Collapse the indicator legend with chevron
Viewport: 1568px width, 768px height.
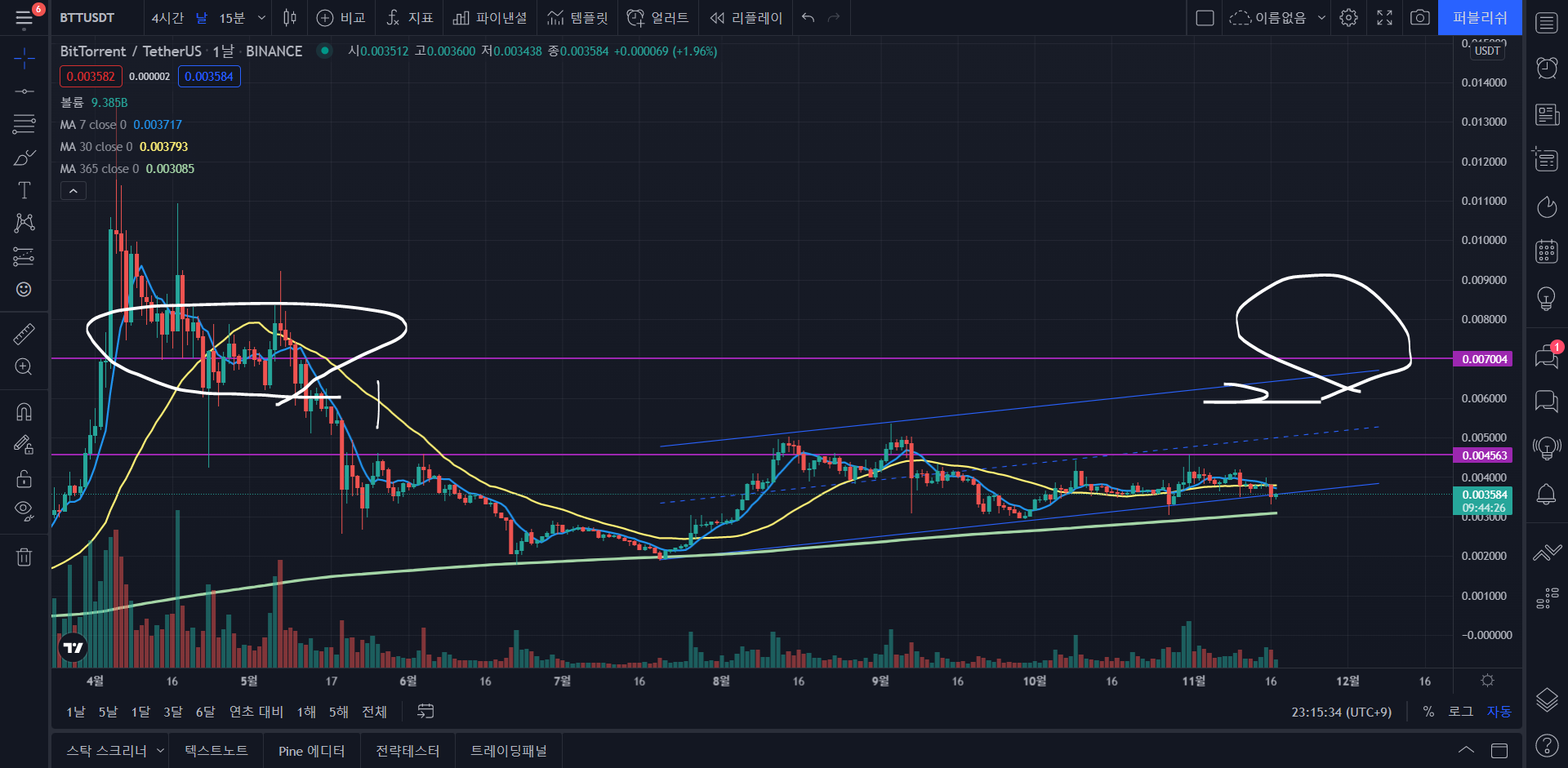[73, 191]
